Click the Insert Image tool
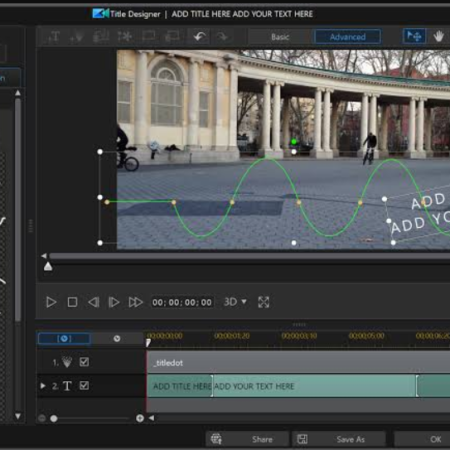The image size is (450, 450). point(100,36)
